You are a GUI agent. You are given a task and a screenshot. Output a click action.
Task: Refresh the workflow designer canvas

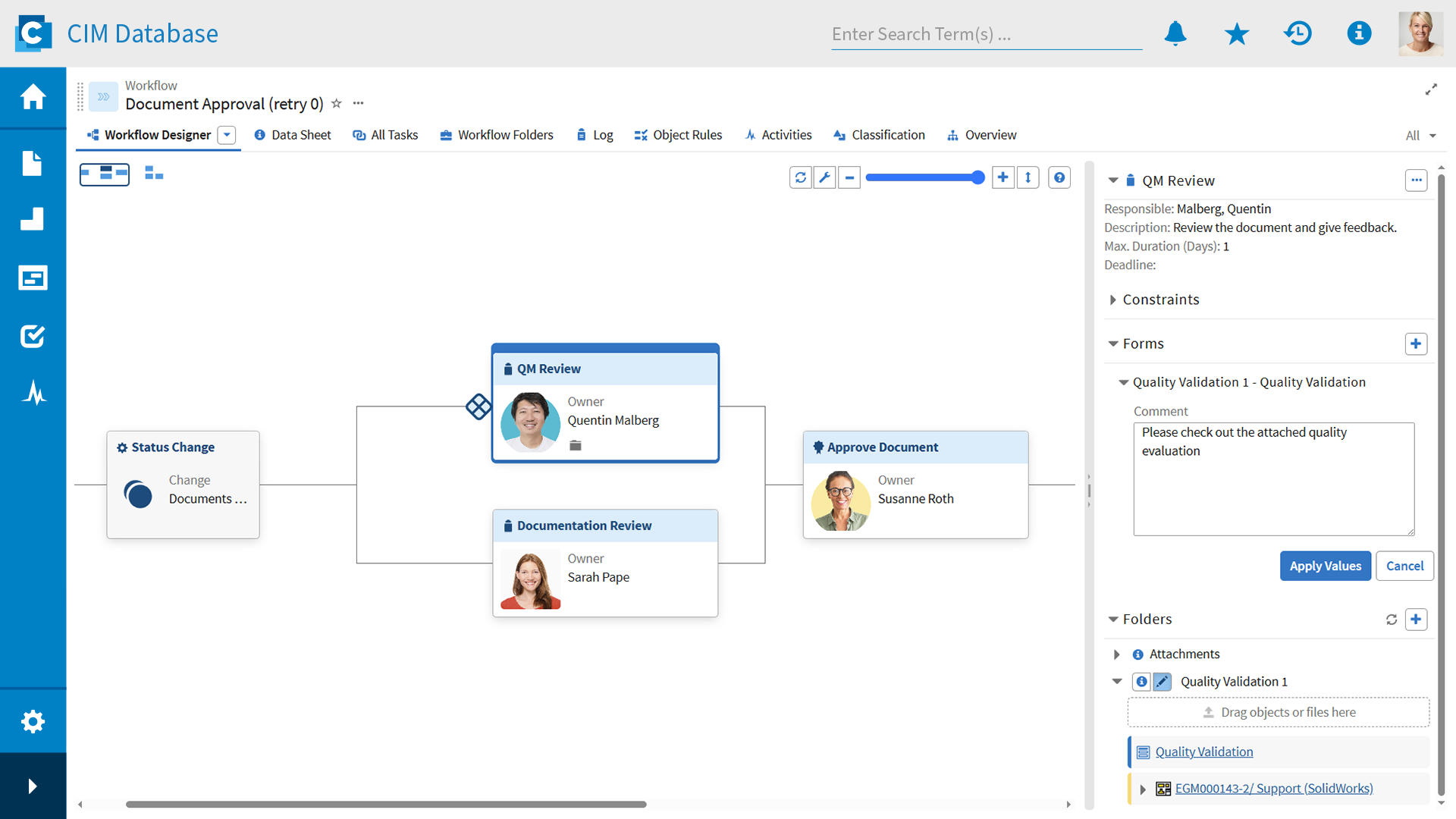800,177
